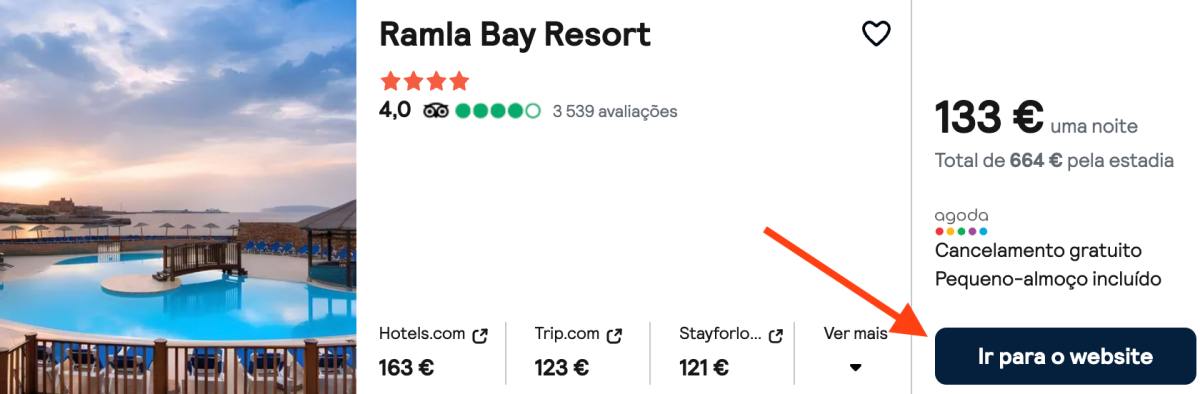Open the Ver mais label for more offers
Screen dimensions: 1200x394
[x=855, y=334]
